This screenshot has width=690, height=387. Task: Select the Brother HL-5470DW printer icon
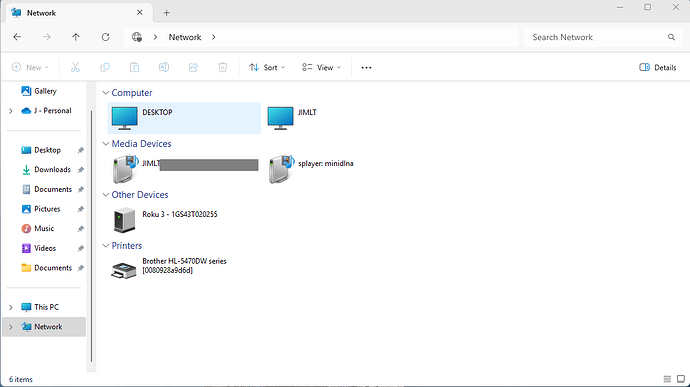click(x=124, y=270)
